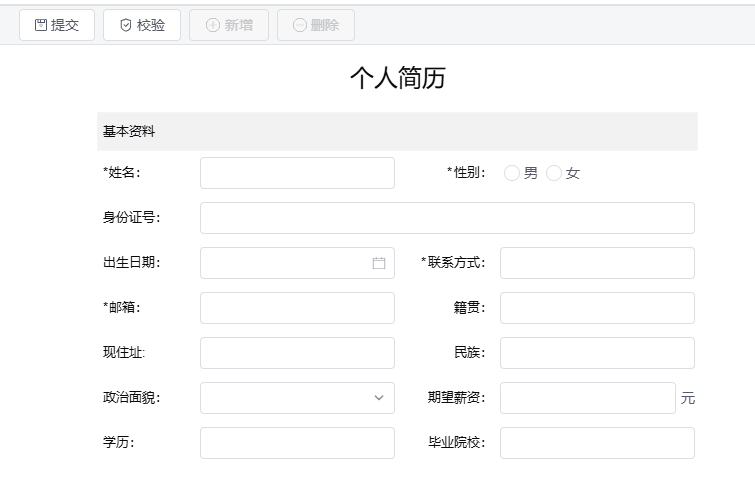Click the 邮箱 input box
Viewport: 755px width, 490px height.
pos(297,308)
